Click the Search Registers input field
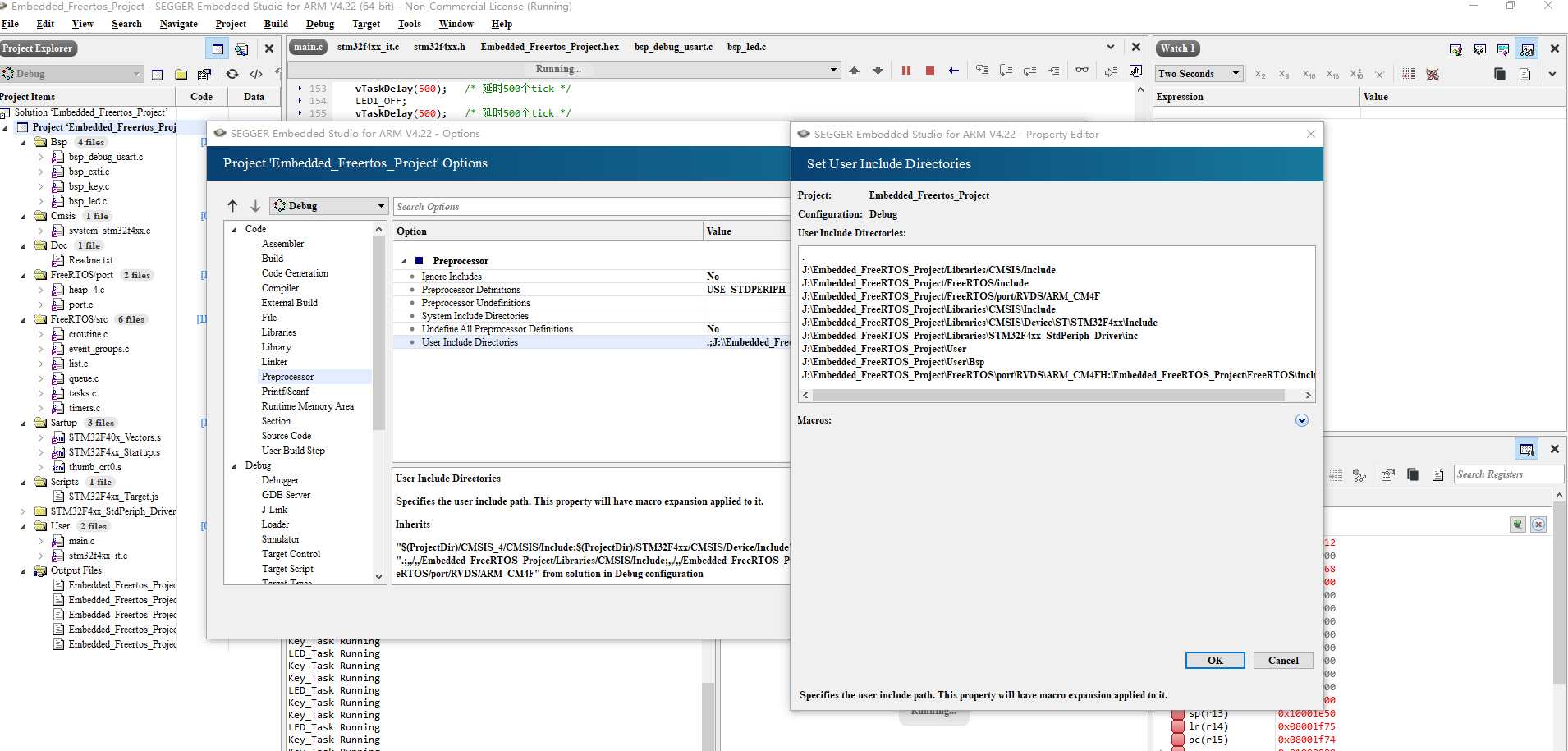The height and width of the screenshot is (751, 1568). pos(1509,474)
